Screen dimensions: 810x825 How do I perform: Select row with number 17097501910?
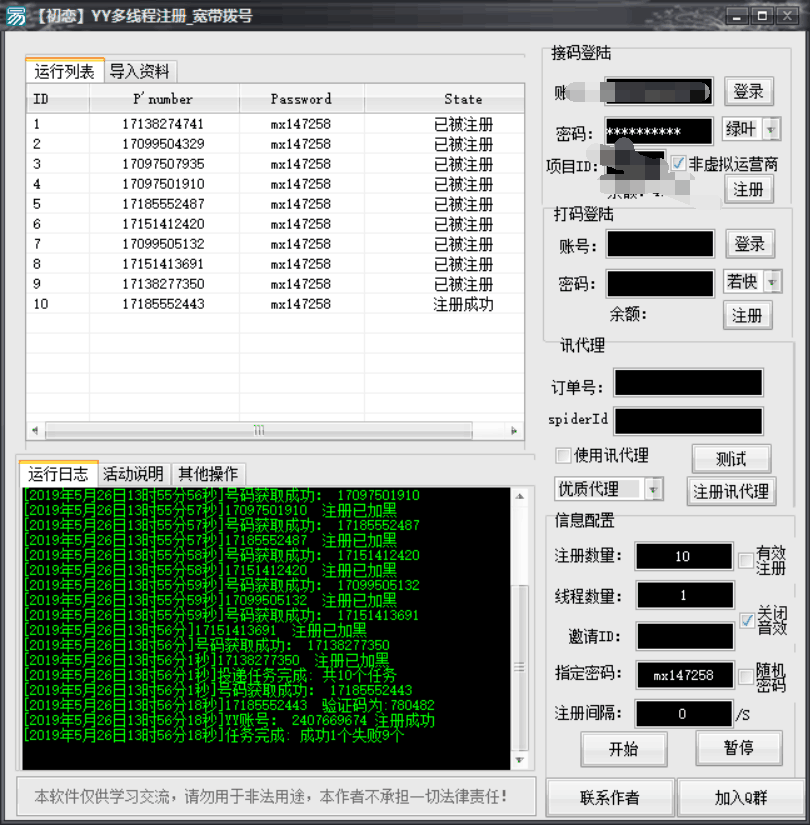point(275,184)
